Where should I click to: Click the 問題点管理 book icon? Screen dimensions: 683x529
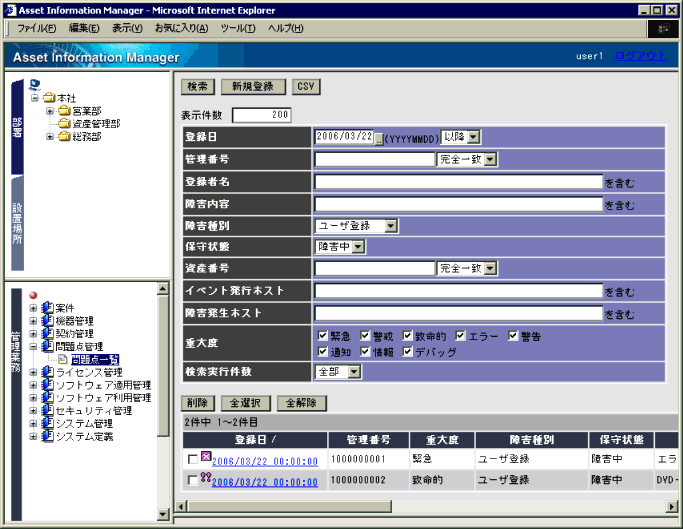[47, 346]
